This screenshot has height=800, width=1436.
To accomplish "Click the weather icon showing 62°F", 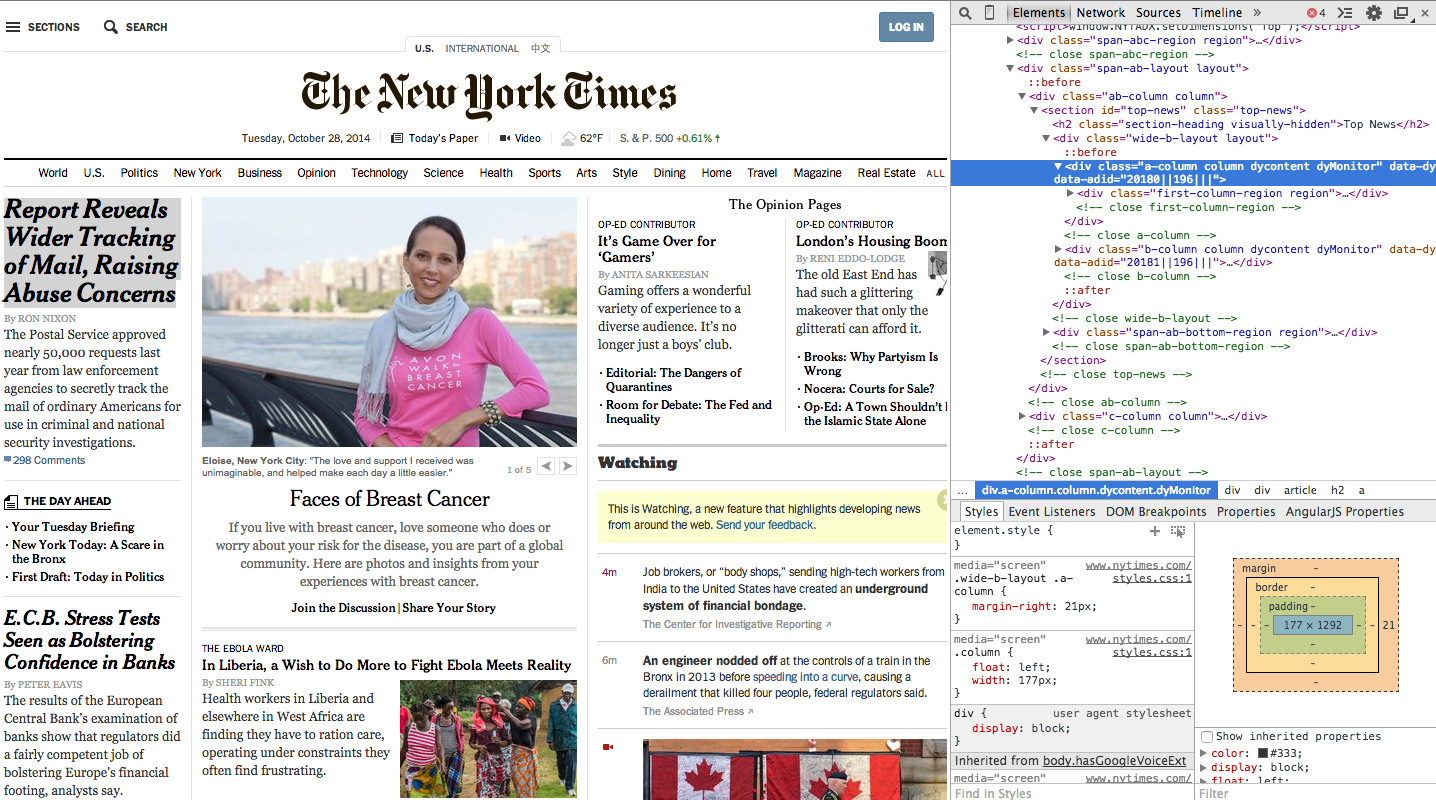I will pyautogui.click(x=568, y=138).
